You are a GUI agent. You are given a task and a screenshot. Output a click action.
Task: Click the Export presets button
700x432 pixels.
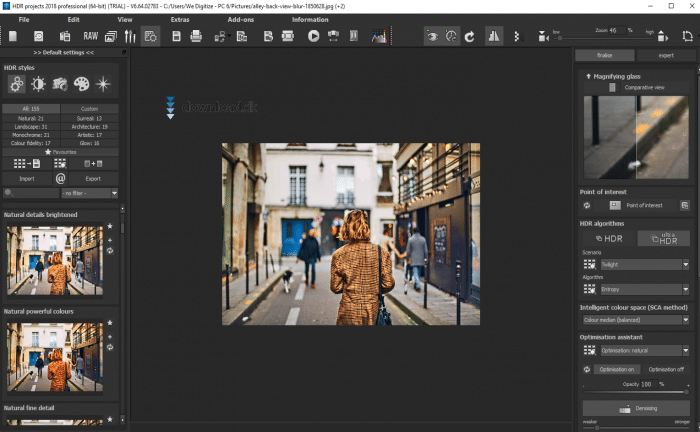click(93, 179)
